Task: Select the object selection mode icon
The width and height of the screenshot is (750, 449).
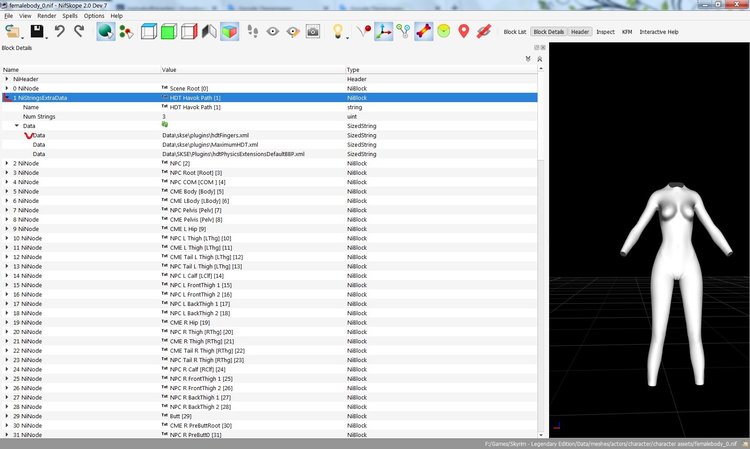Action: 106,32
